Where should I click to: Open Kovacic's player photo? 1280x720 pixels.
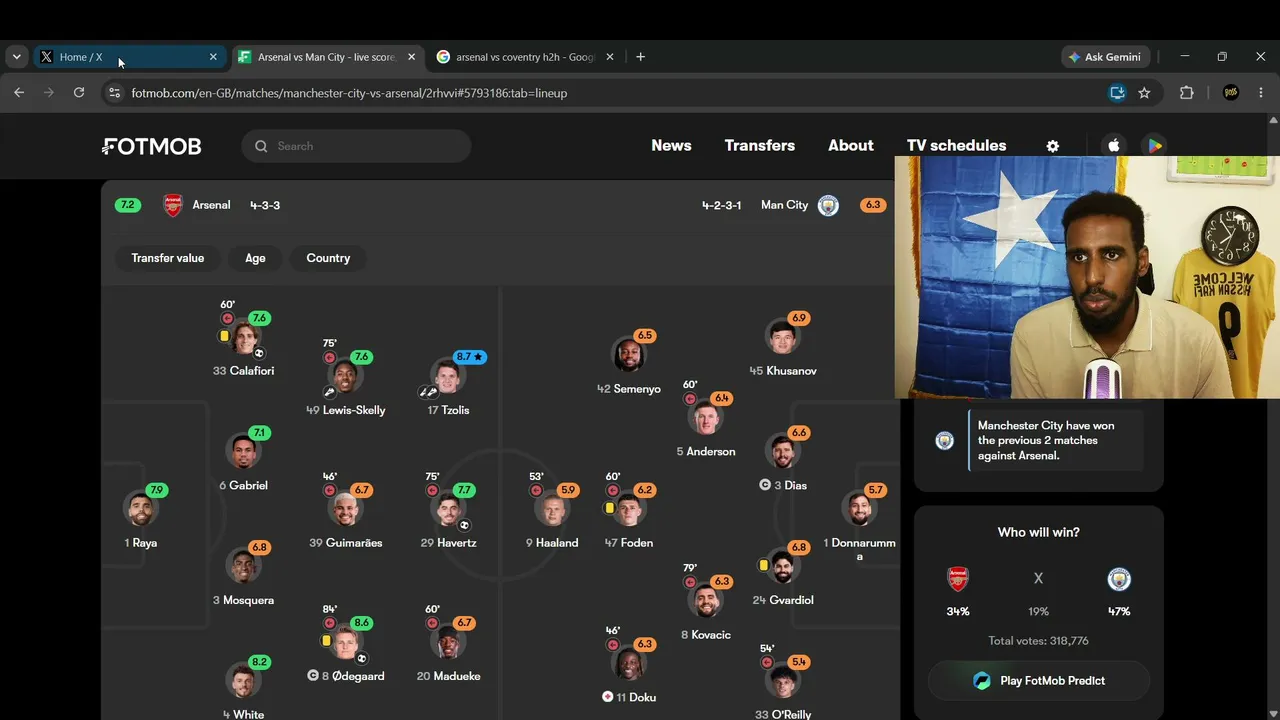tap(705, 601)
